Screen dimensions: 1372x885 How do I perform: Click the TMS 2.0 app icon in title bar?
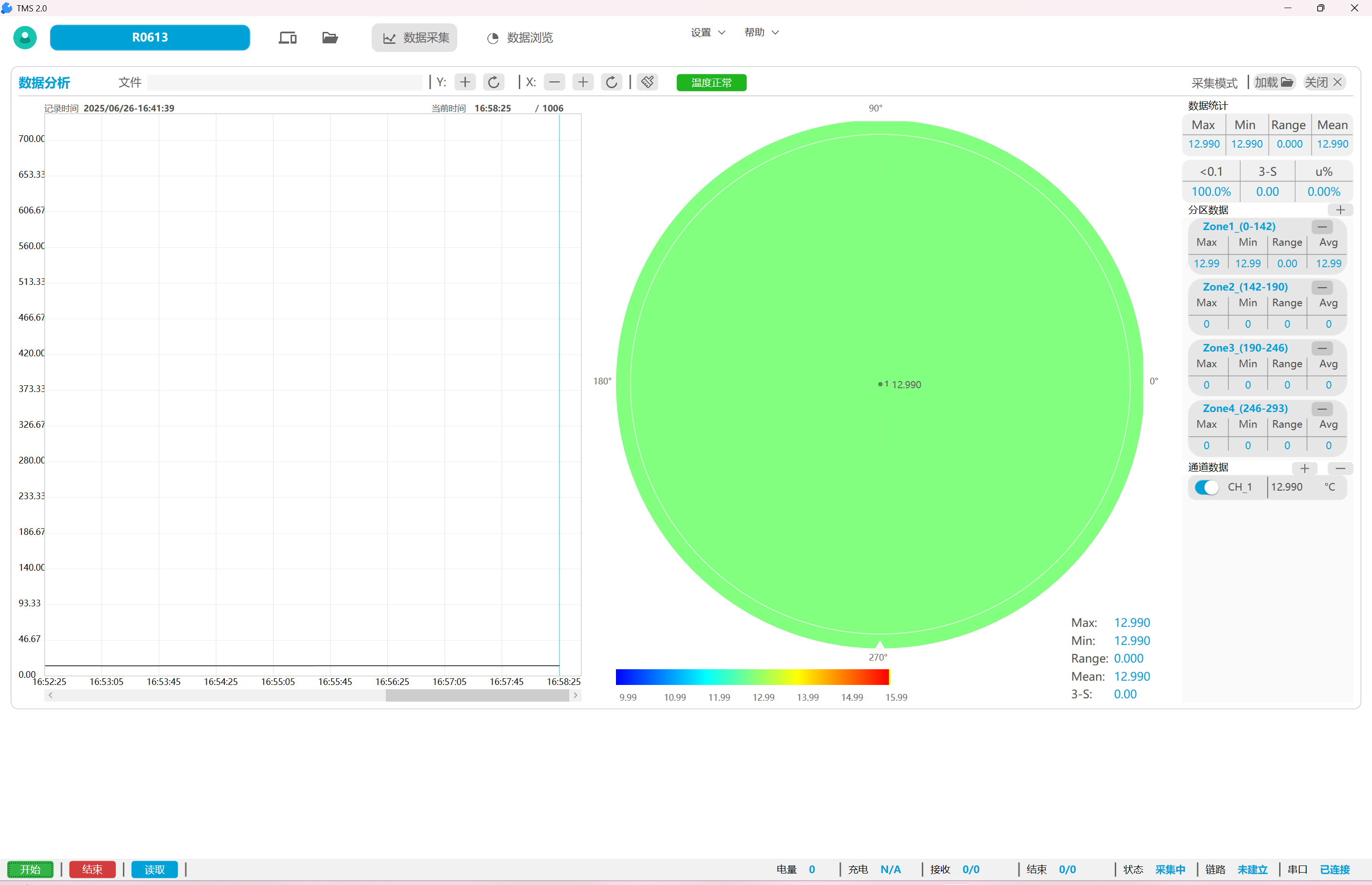7,8
